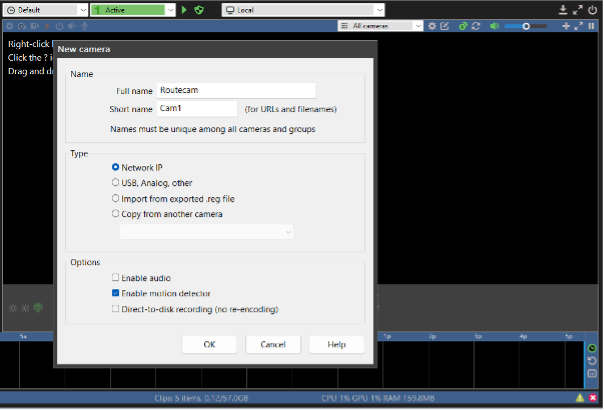The width and height of the screenshot is (604, 410).
Task: Click the green play arrow icon
Action: click(184, 10)
